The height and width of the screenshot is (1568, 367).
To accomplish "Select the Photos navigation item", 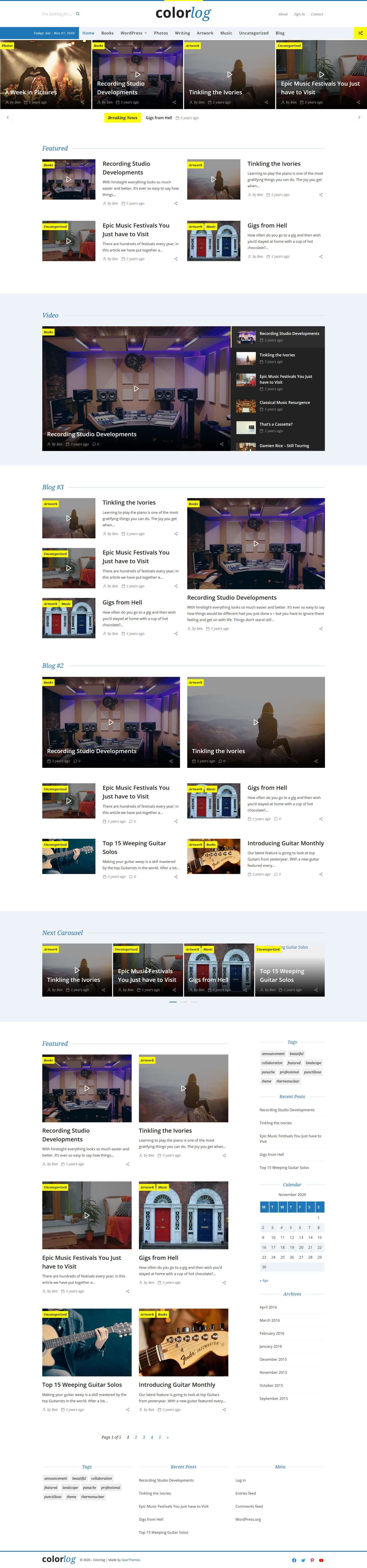I will (x=161, y=33).
